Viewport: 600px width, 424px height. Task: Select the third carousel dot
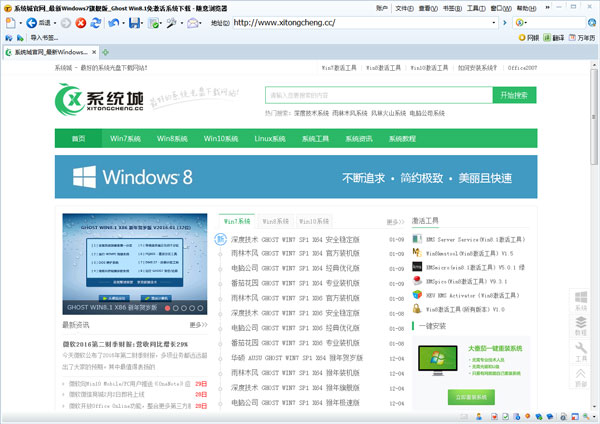(184, 308)
